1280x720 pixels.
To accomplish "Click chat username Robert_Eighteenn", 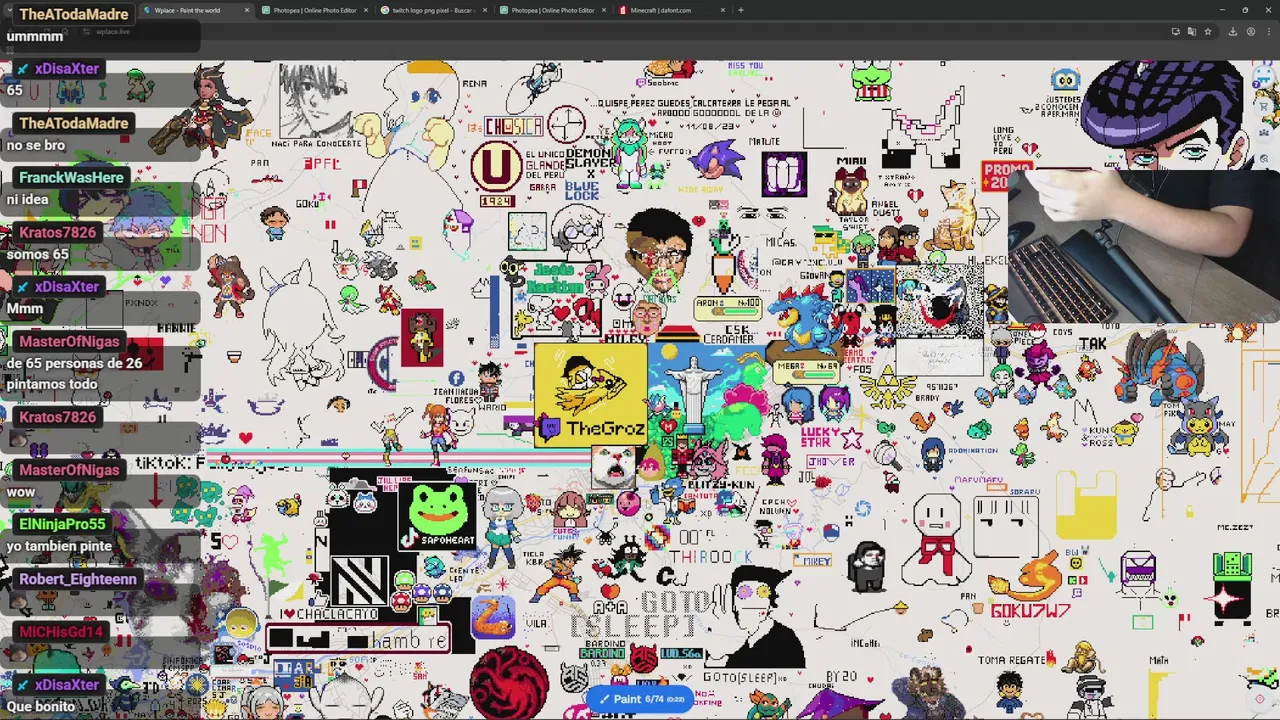I will 77,579.
